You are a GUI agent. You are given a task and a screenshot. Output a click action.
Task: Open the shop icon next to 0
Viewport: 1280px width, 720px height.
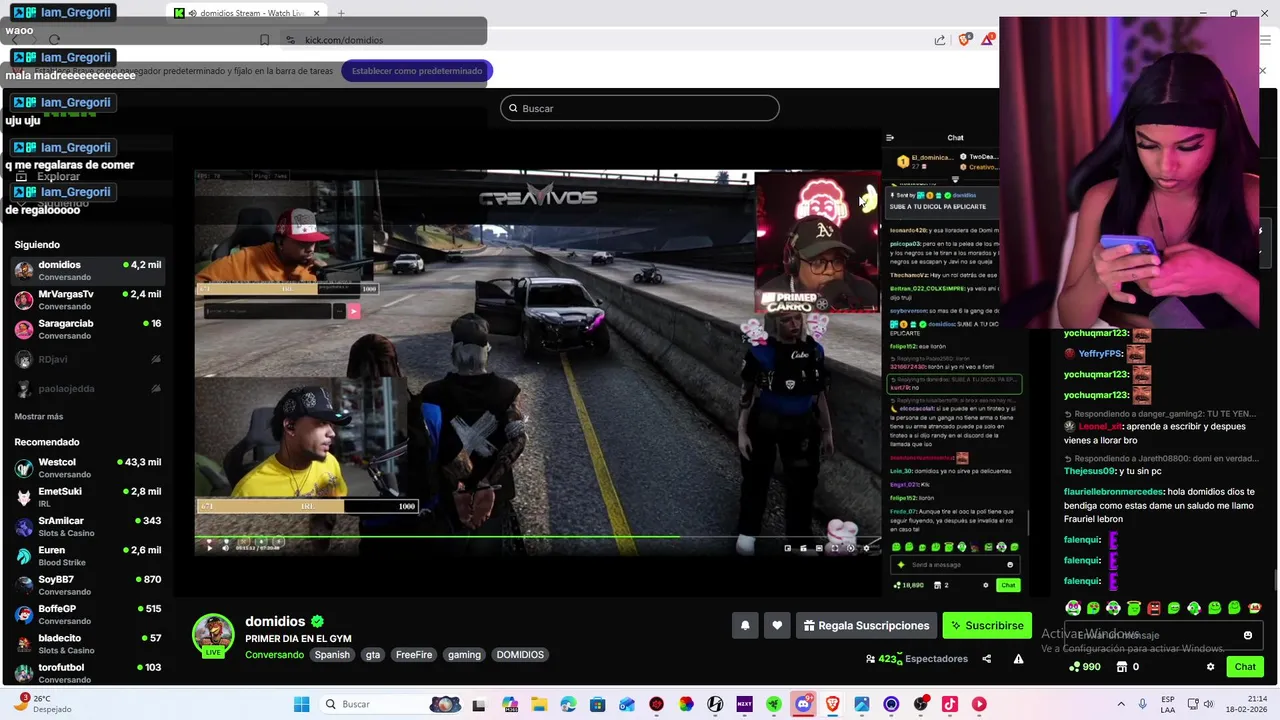click(x=1121, y=667)
